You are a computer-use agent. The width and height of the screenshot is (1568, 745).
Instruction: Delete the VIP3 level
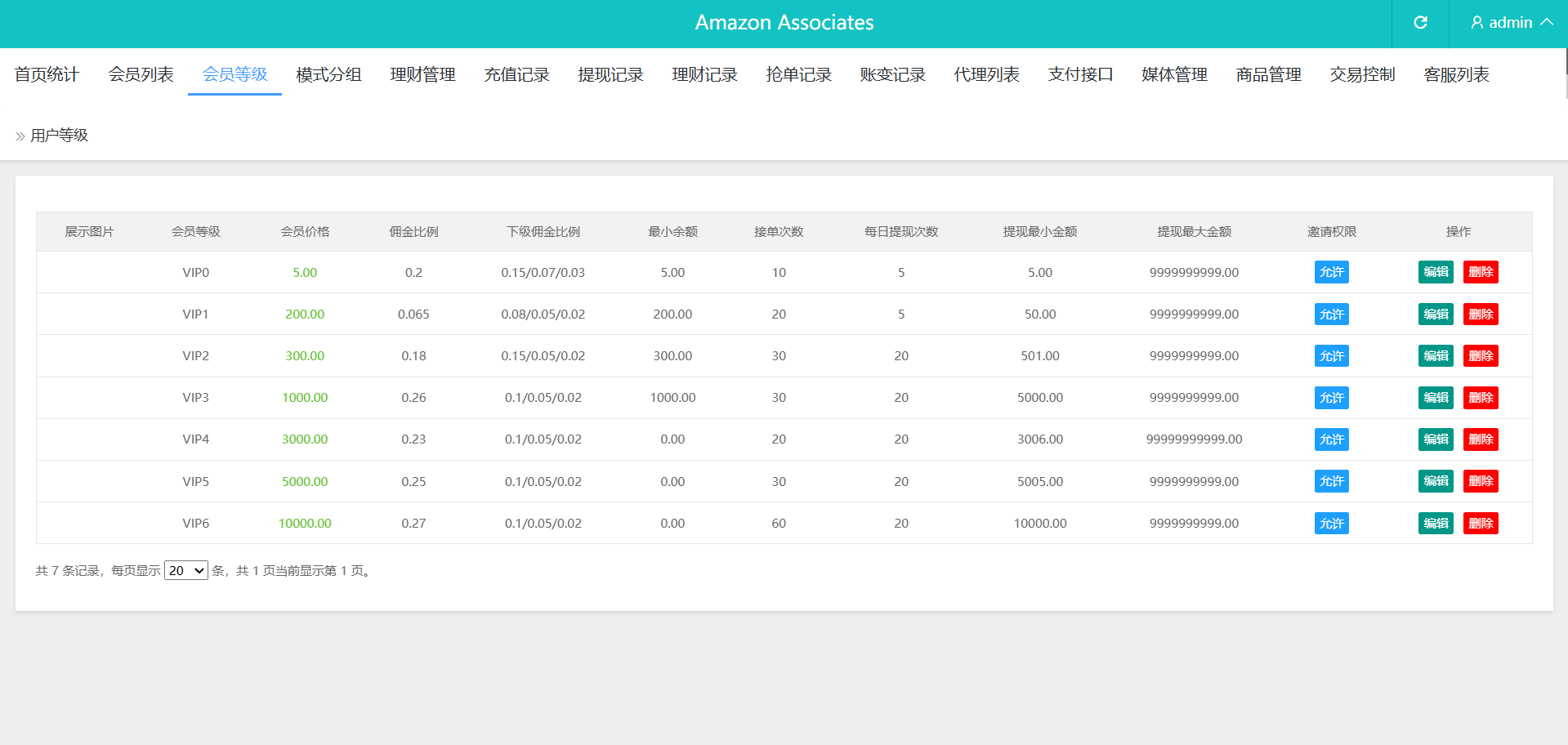coord(1481,398)
